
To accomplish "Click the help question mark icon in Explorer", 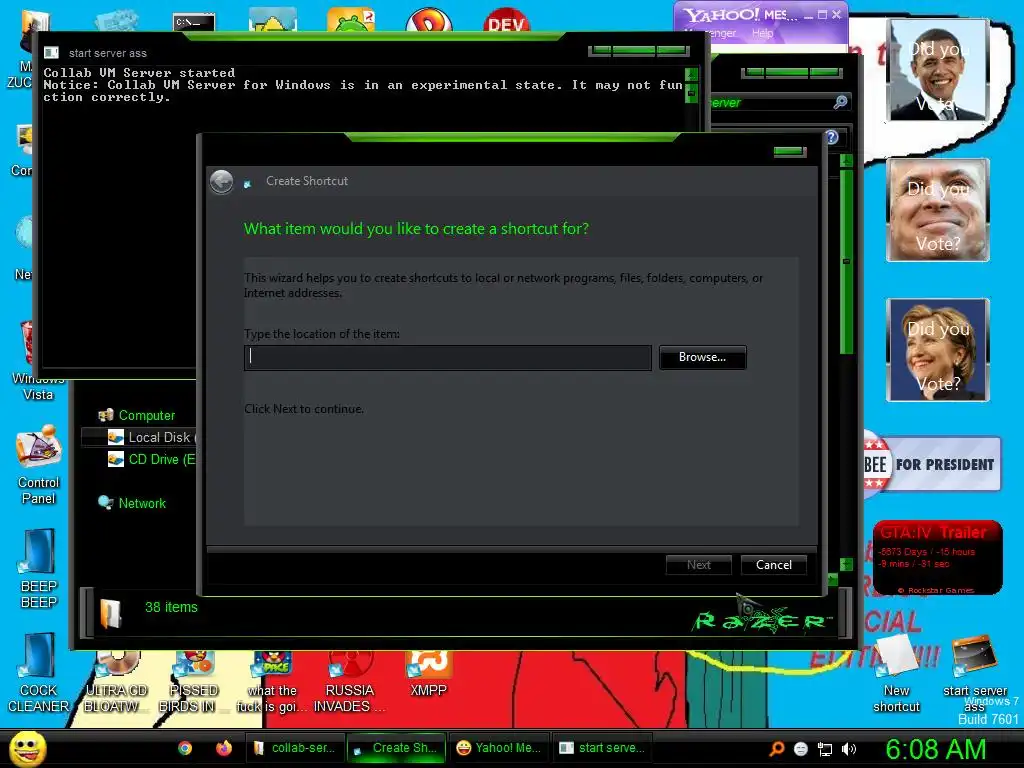I will [x=831, y=137].
